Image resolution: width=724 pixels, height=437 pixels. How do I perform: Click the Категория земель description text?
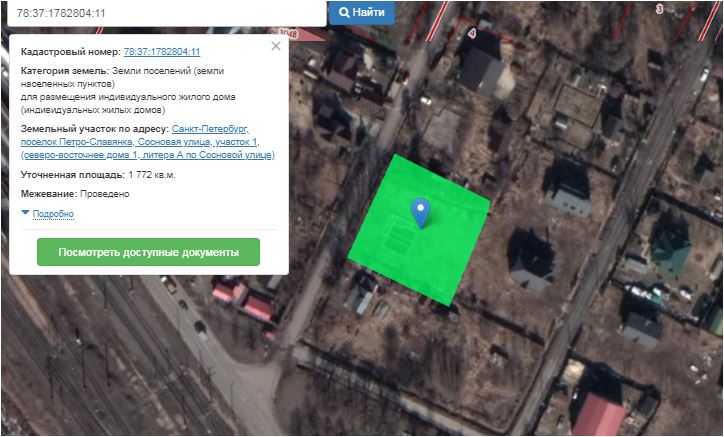click(128, 91)
